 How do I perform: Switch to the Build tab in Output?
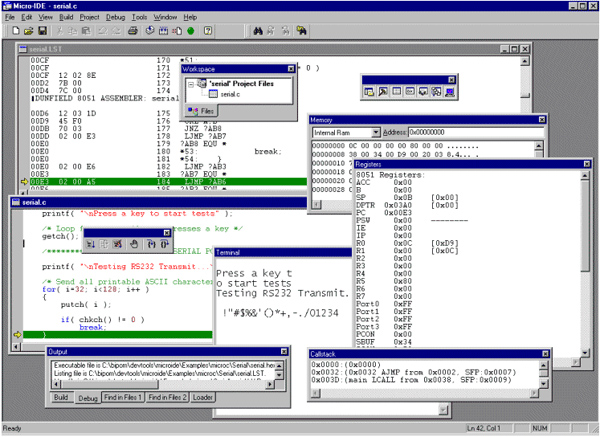click(x=61, y=398)
